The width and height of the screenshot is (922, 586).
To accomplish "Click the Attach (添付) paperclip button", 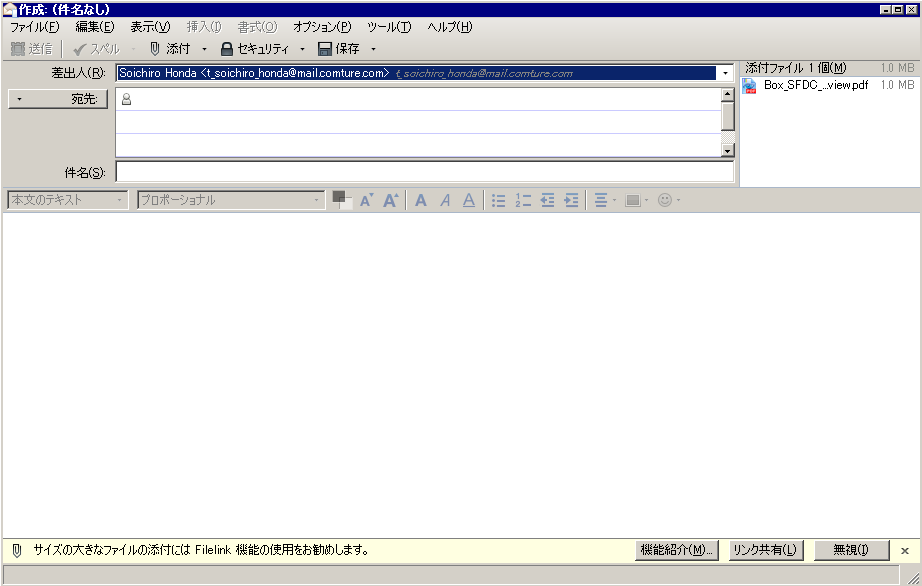I will [x=170, y=49].
